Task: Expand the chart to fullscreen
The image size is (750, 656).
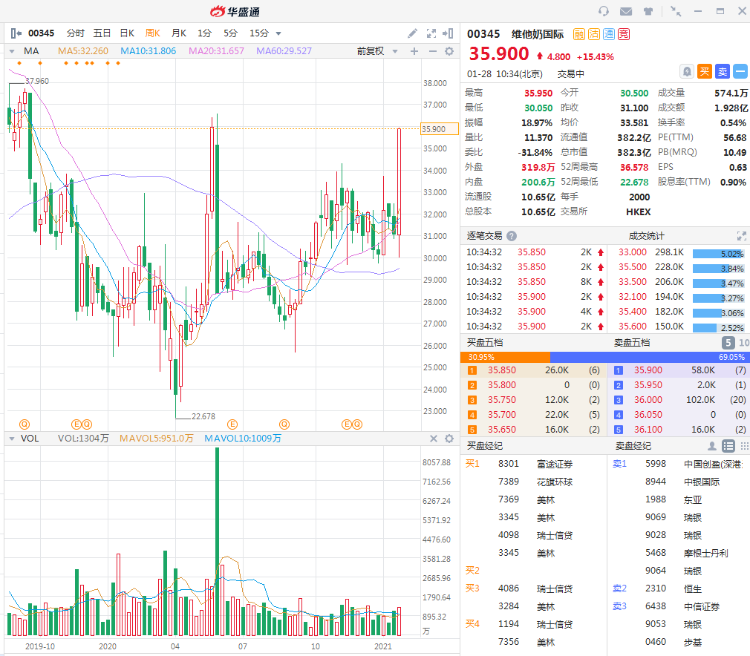Action: coord(431,33)
